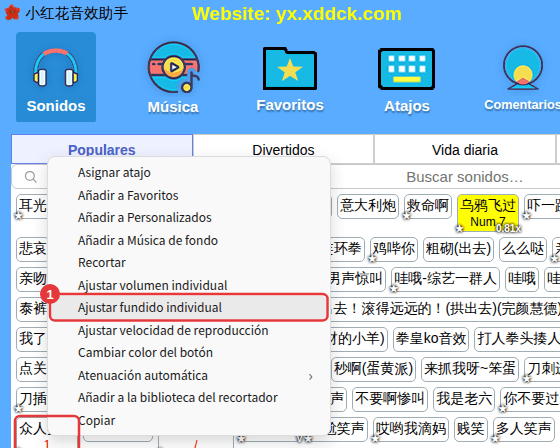Play the short 哇哦 sound button
The image size is (560, 448).
pos(522,279)
